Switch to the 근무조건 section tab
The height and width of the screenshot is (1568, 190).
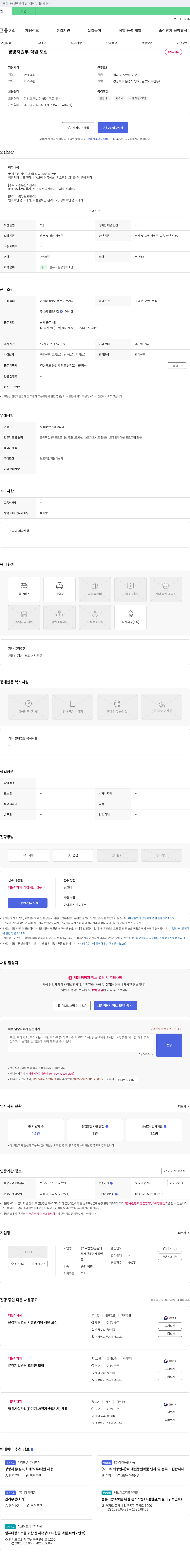(x=41, y=43)
